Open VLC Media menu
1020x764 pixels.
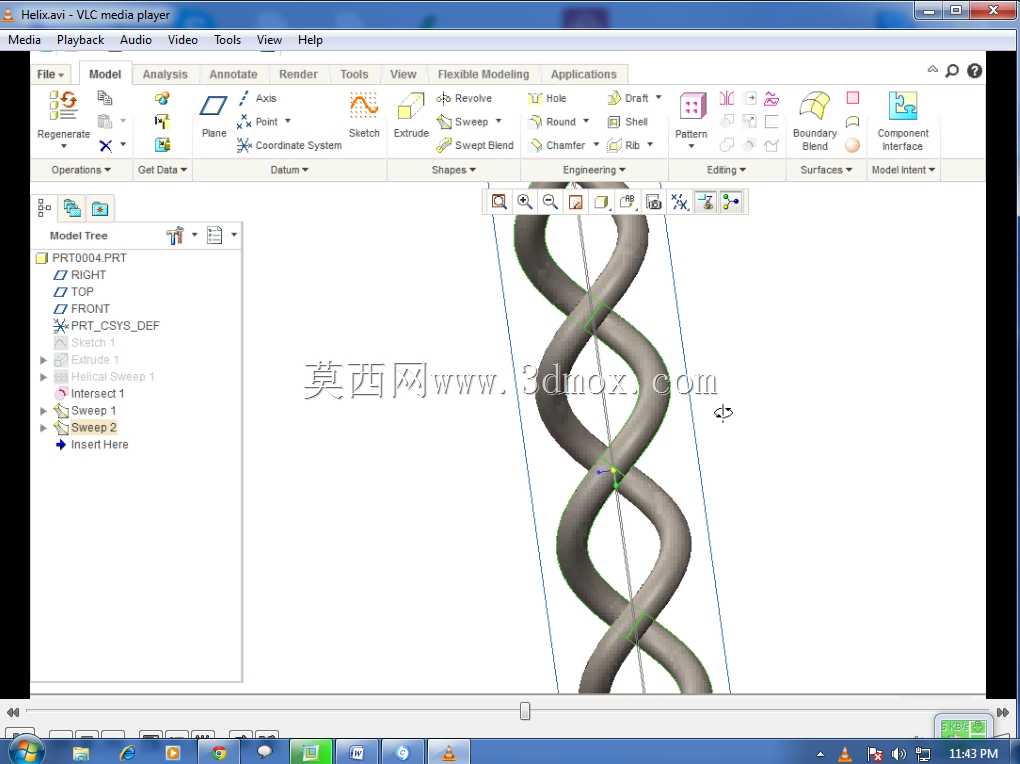tap(24, 40)
